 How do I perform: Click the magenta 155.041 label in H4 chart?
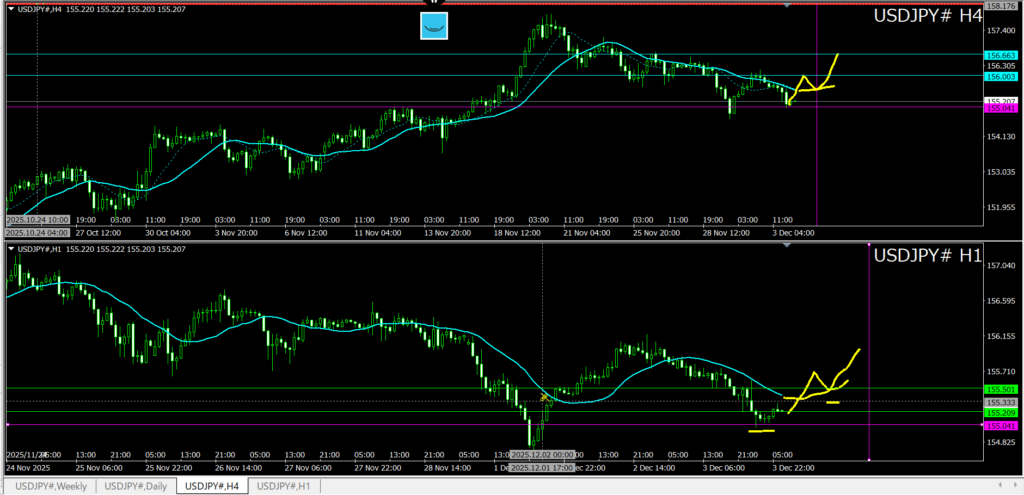pyautogui.click(x=1001, y=108)
